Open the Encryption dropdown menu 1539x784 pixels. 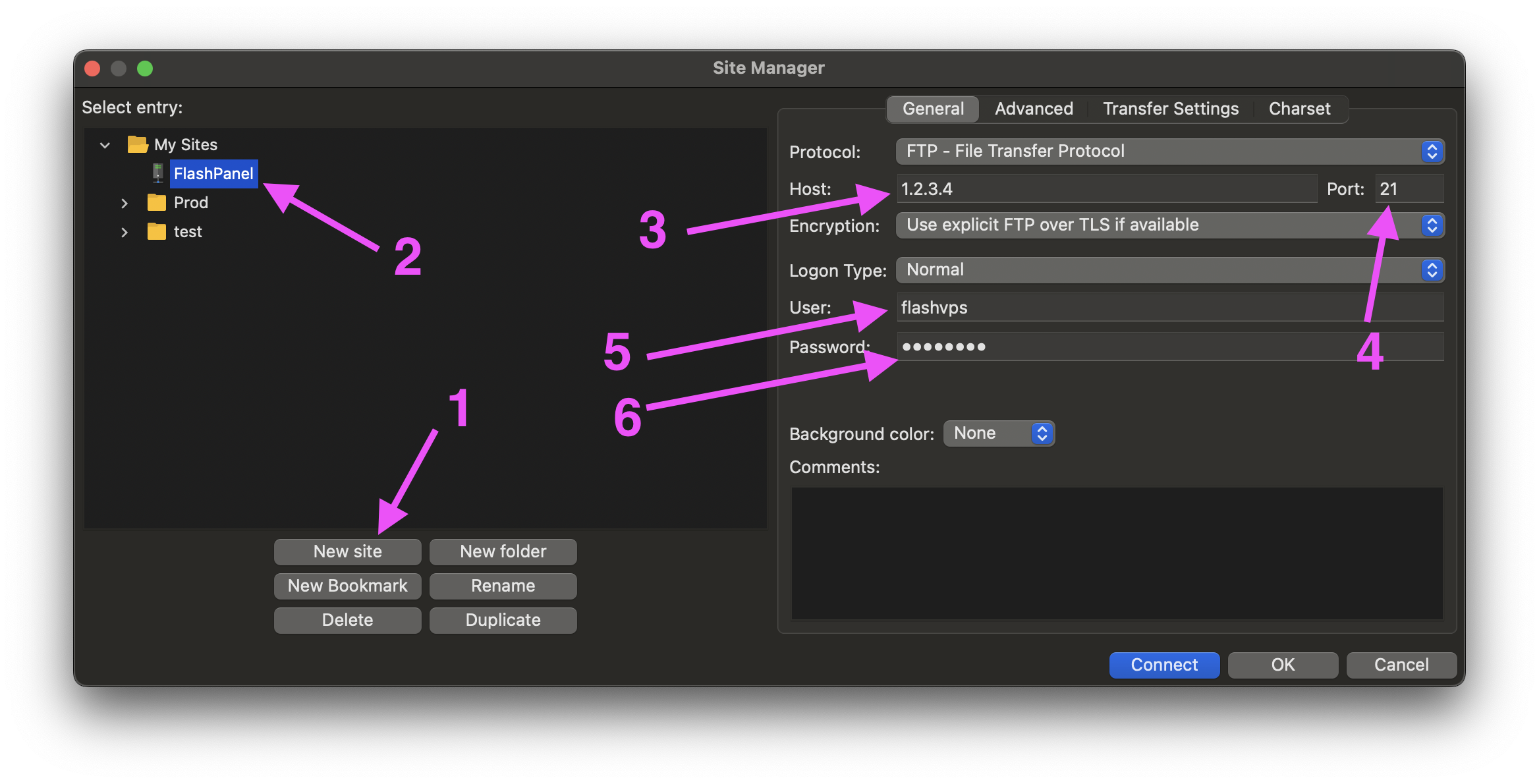pyautogui.click(x=1169, y=225)
